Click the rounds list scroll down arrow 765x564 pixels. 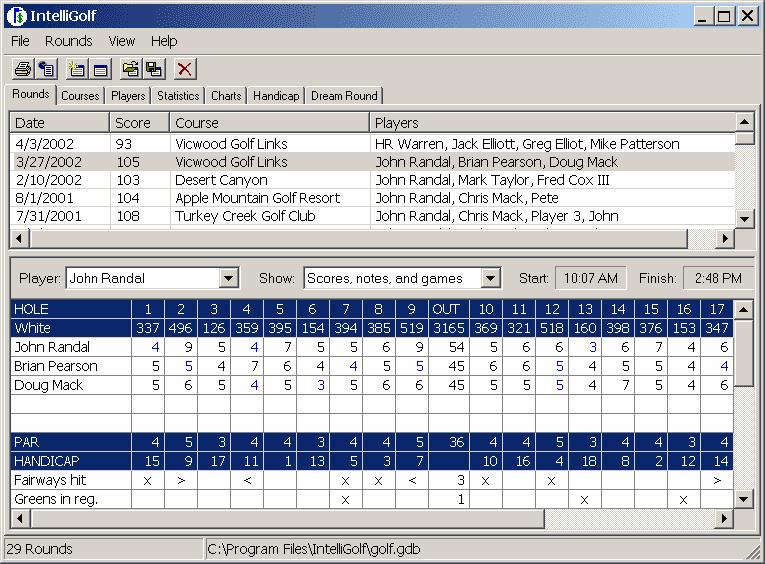click(x=745, y=219)
